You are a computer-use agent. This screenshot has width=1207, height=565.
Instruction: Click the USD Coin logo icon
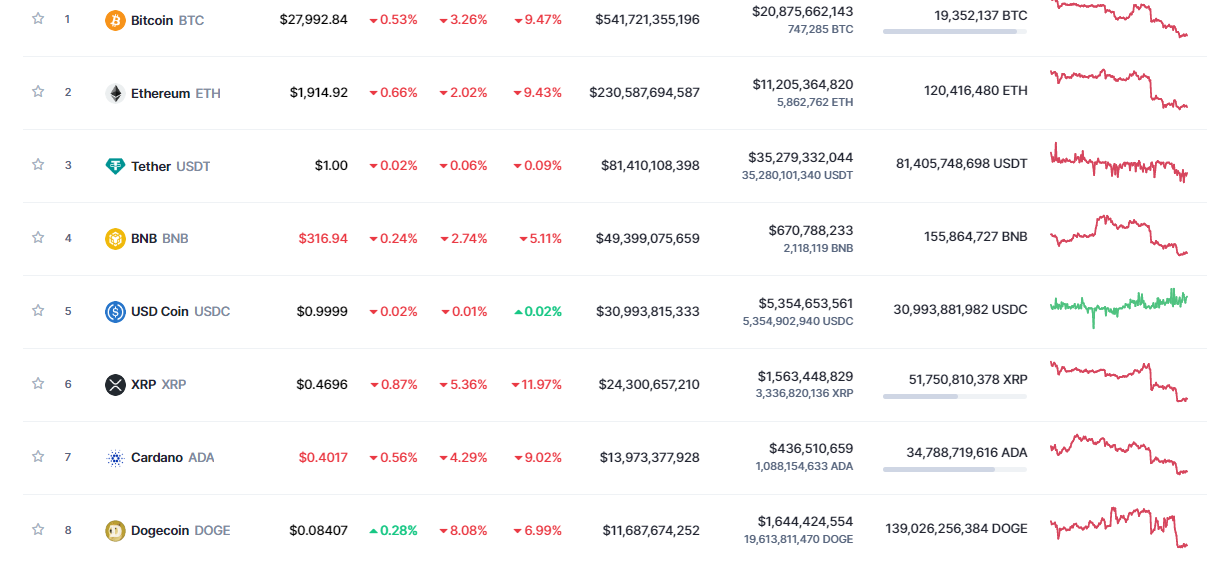(x=115, y=312)
